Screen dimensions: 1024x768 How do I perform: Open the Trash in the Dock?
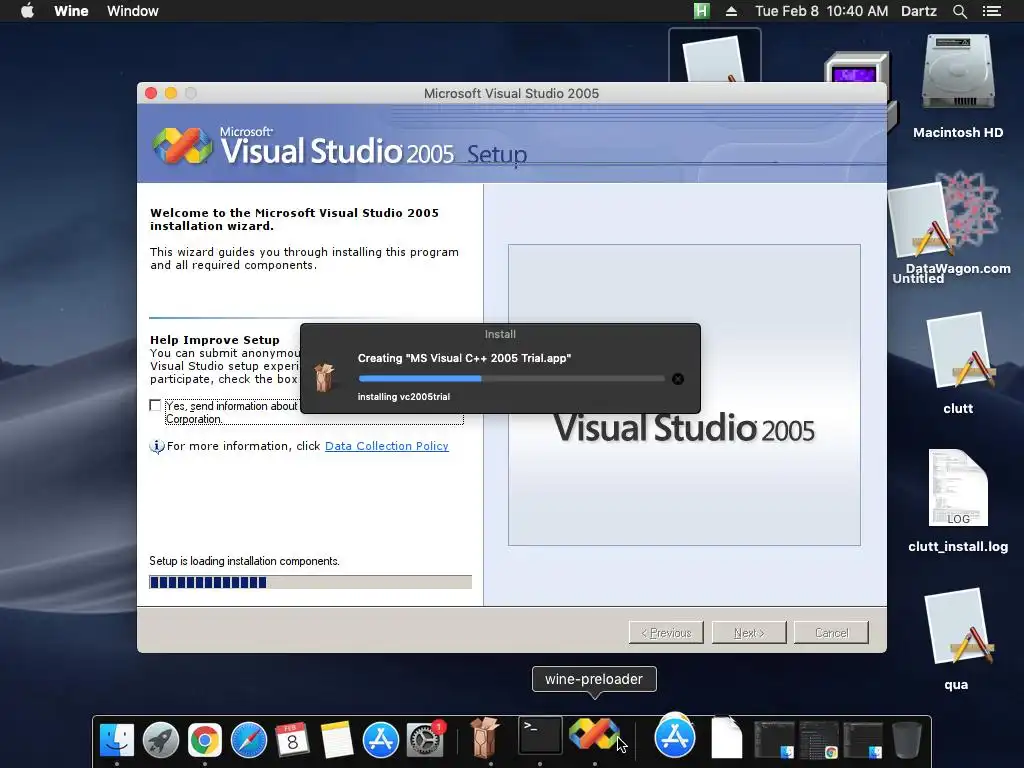point(907,740)
